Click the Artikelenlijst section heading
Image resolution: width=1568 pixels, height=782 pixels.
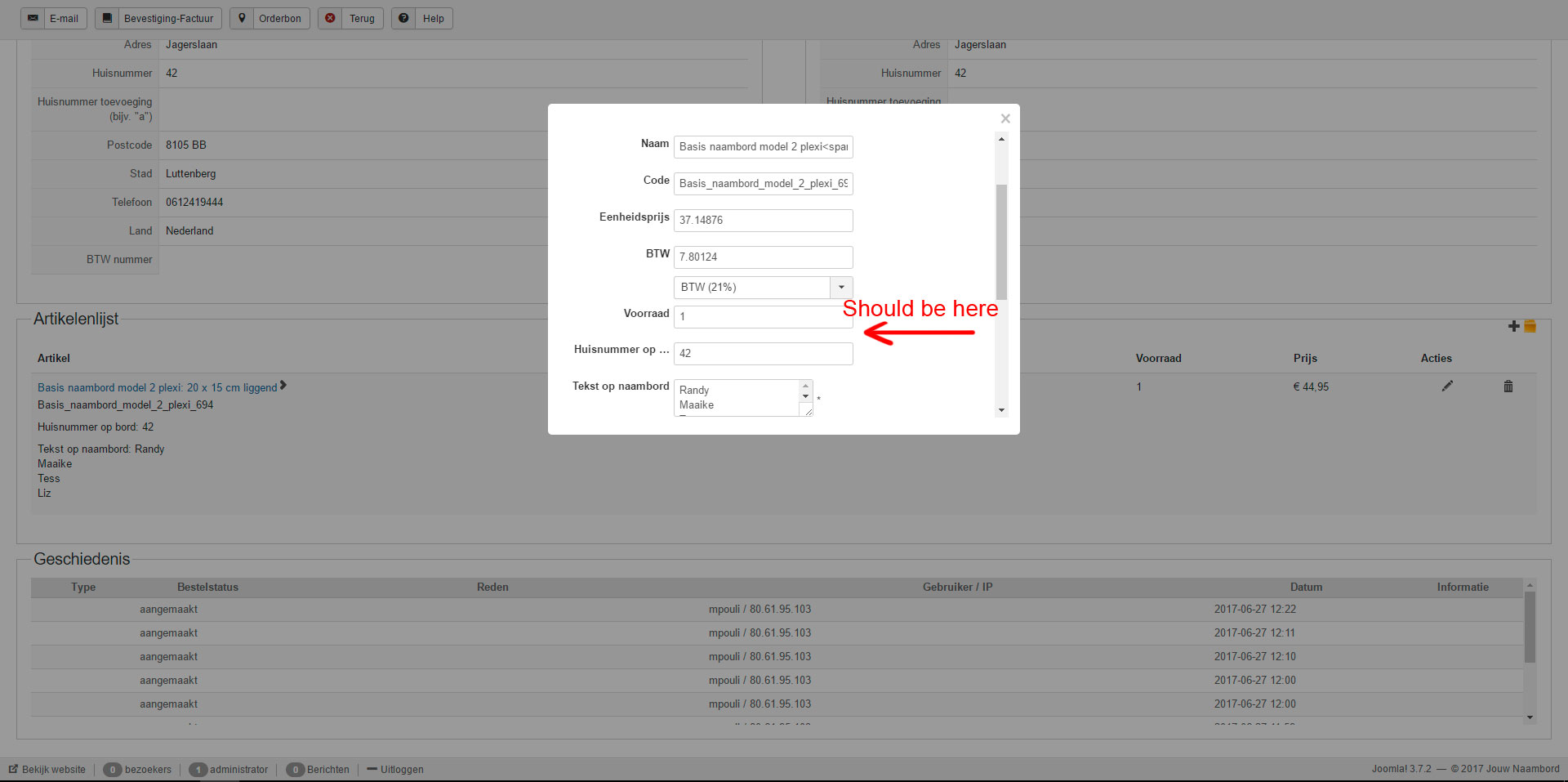76,320
